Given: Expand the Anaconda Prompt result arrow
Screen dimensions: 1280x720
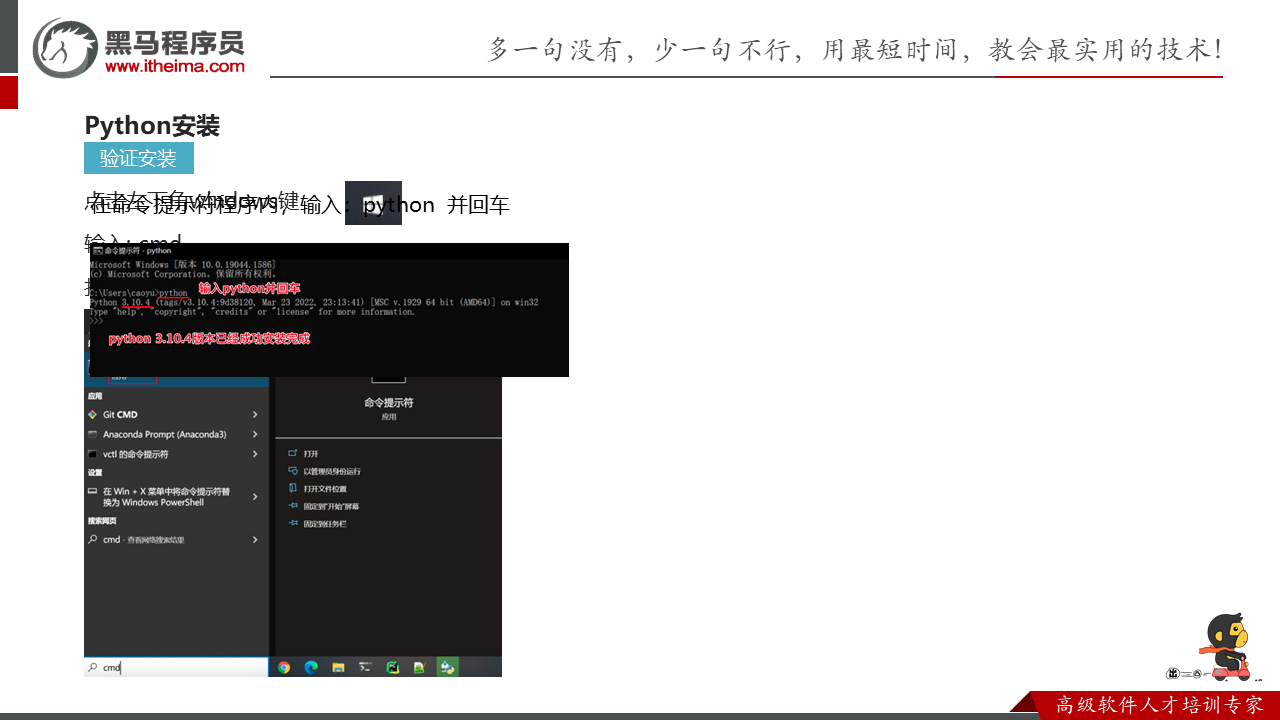Looking at the screenshot, I should tap(255, 435).
